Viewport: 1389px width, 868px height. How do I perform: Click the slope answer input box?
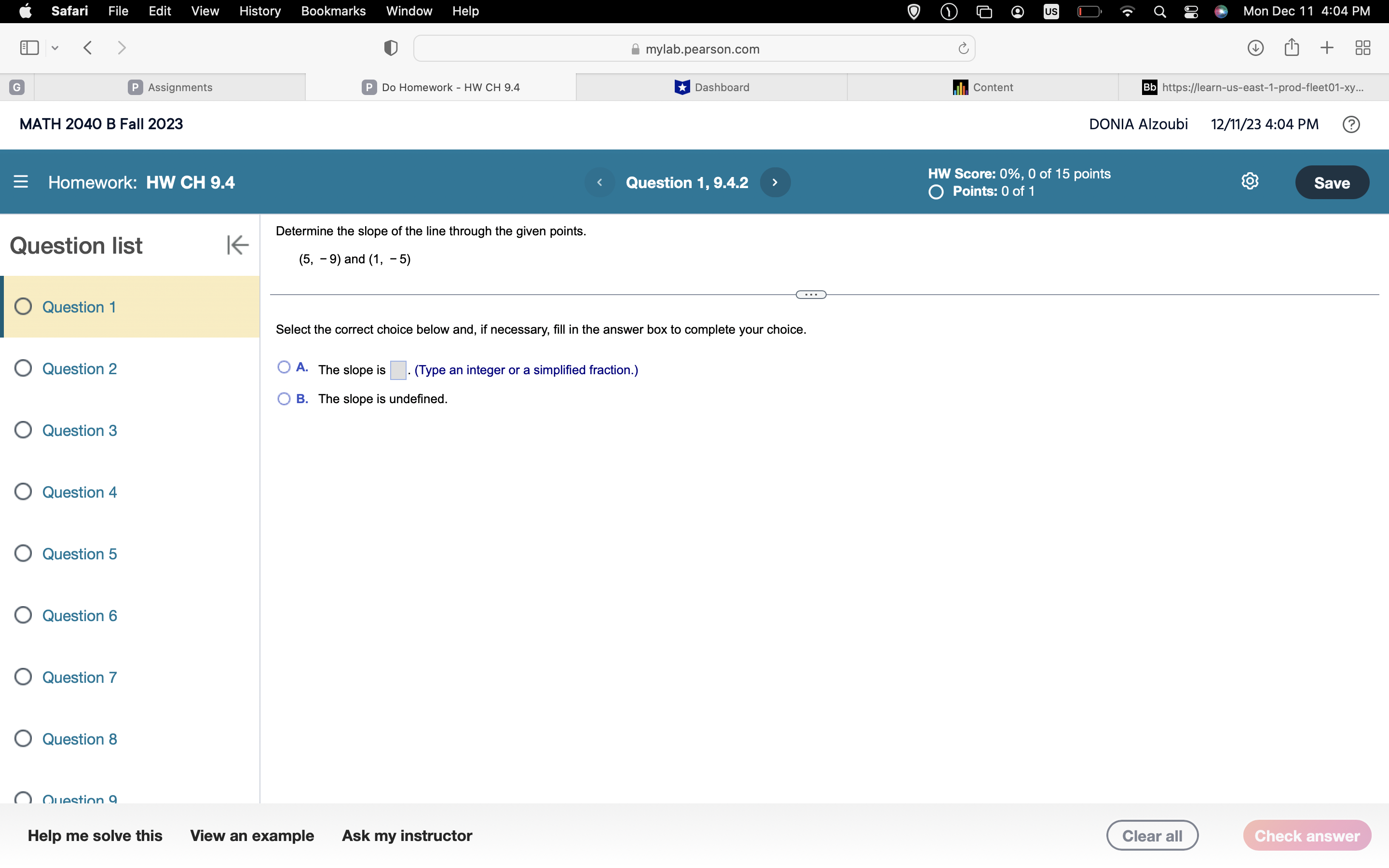[398, 370]
